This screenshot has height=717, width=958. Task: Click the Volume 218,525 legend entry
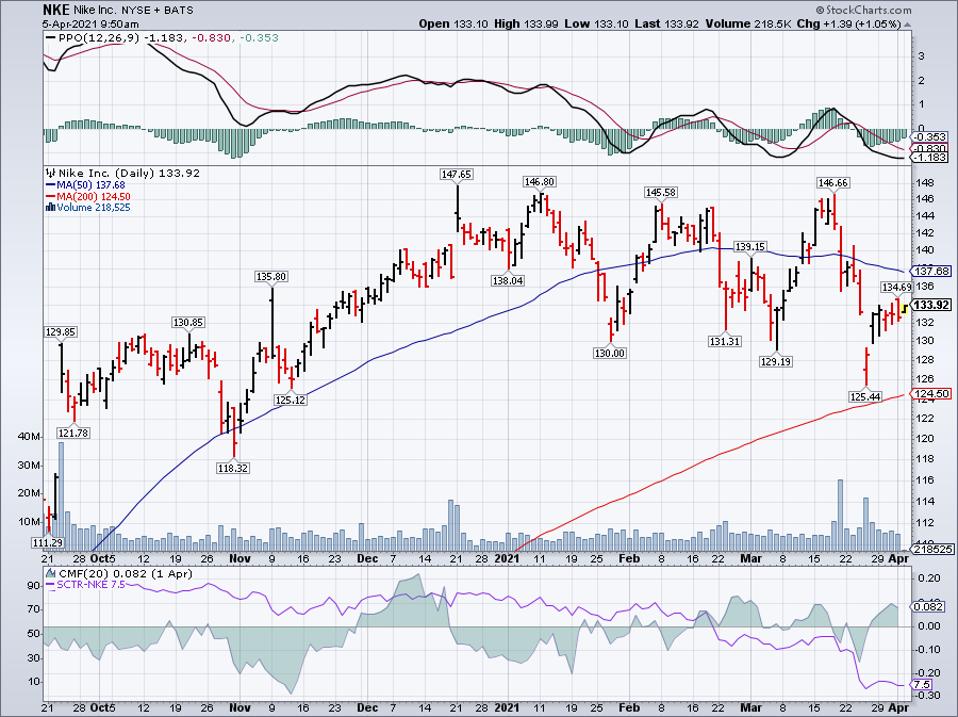point(88,207)
